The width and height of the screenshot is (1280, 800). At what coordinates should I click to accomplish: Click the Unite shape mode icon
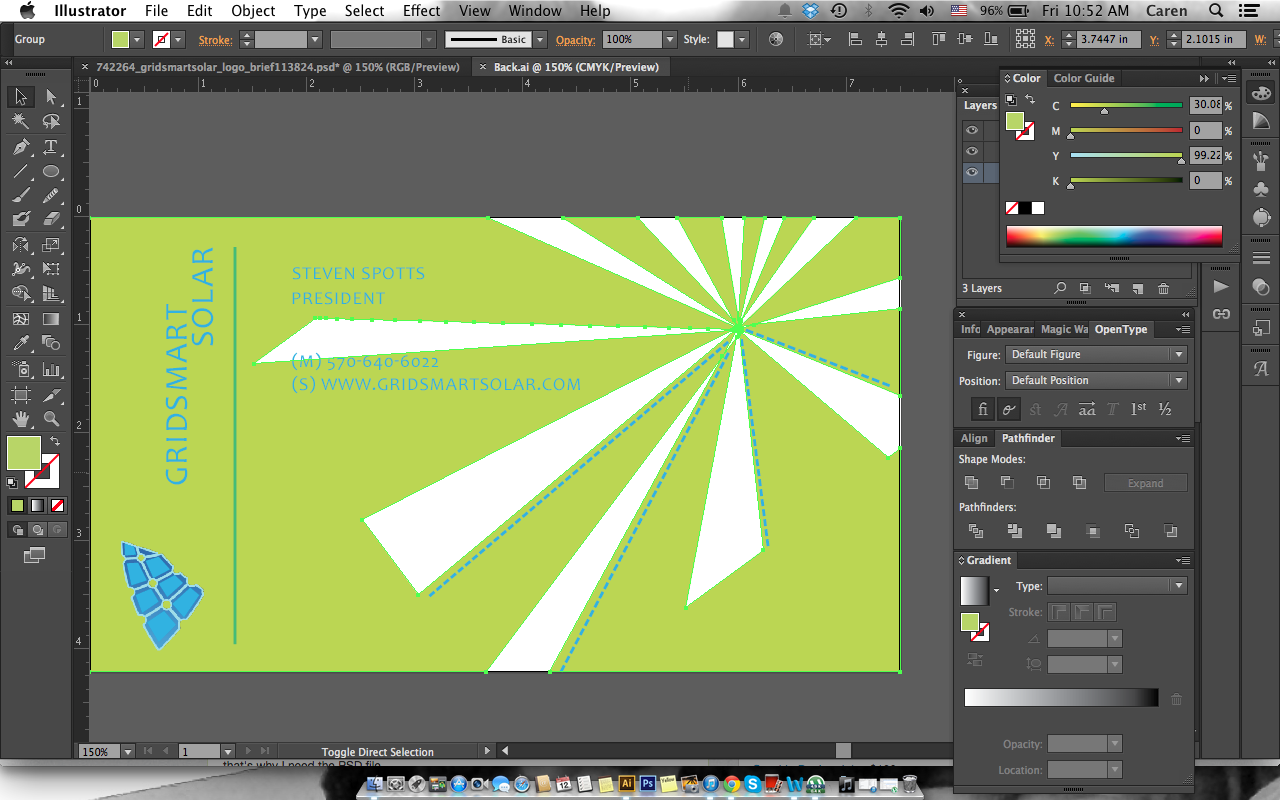click(971, 482)
